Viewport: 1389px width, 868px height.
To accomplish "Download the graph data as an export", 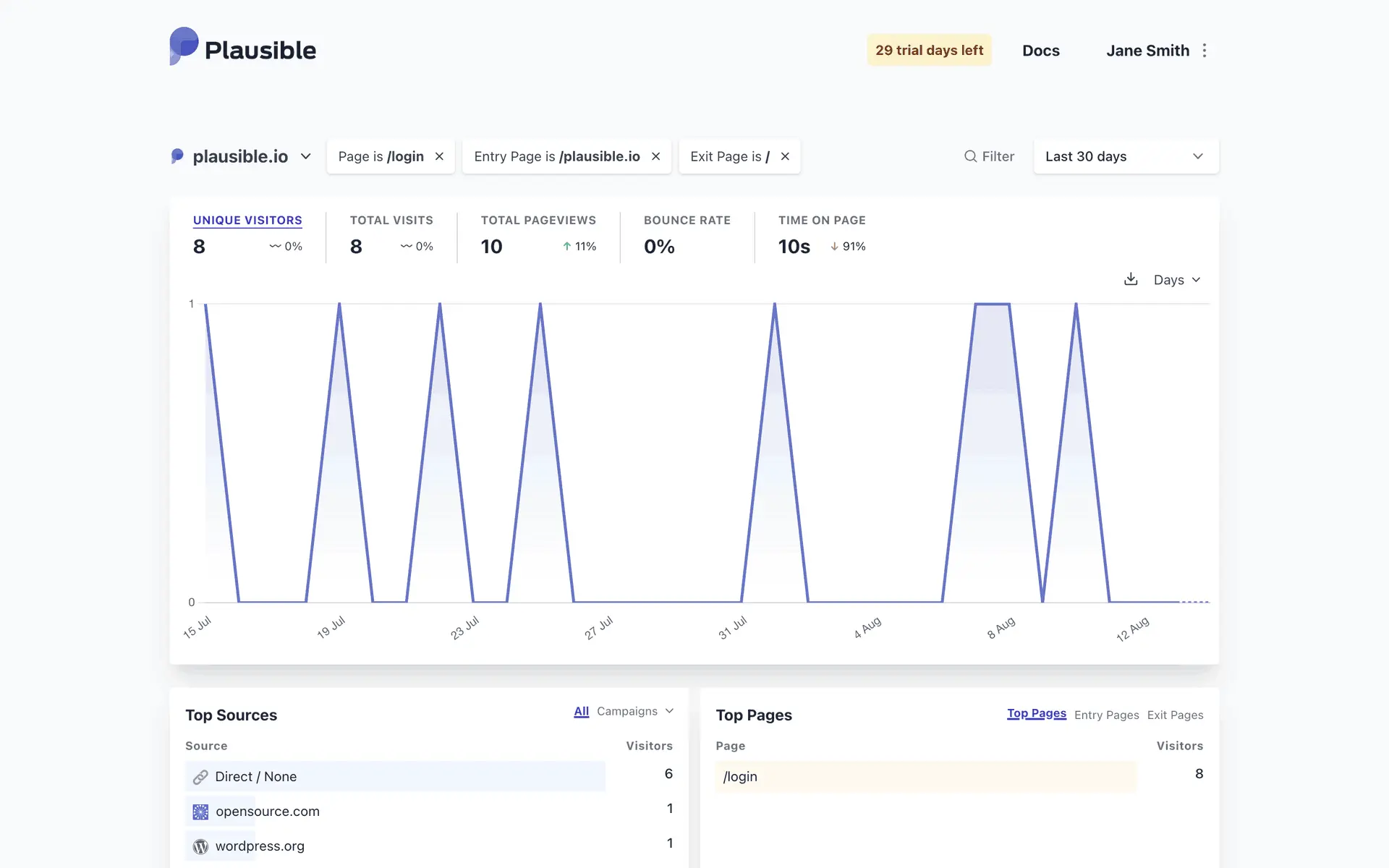I will click(1131, 279).
